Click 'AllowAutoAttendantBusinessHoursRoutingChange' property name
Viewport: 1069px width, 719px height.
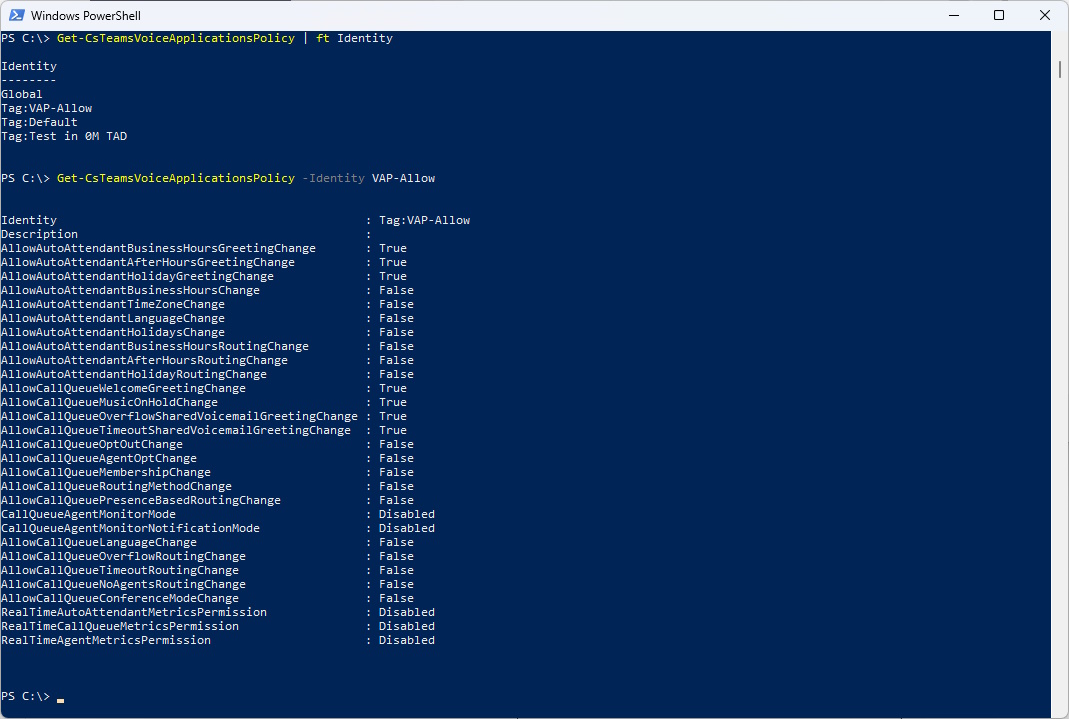(x=155, y=346)
